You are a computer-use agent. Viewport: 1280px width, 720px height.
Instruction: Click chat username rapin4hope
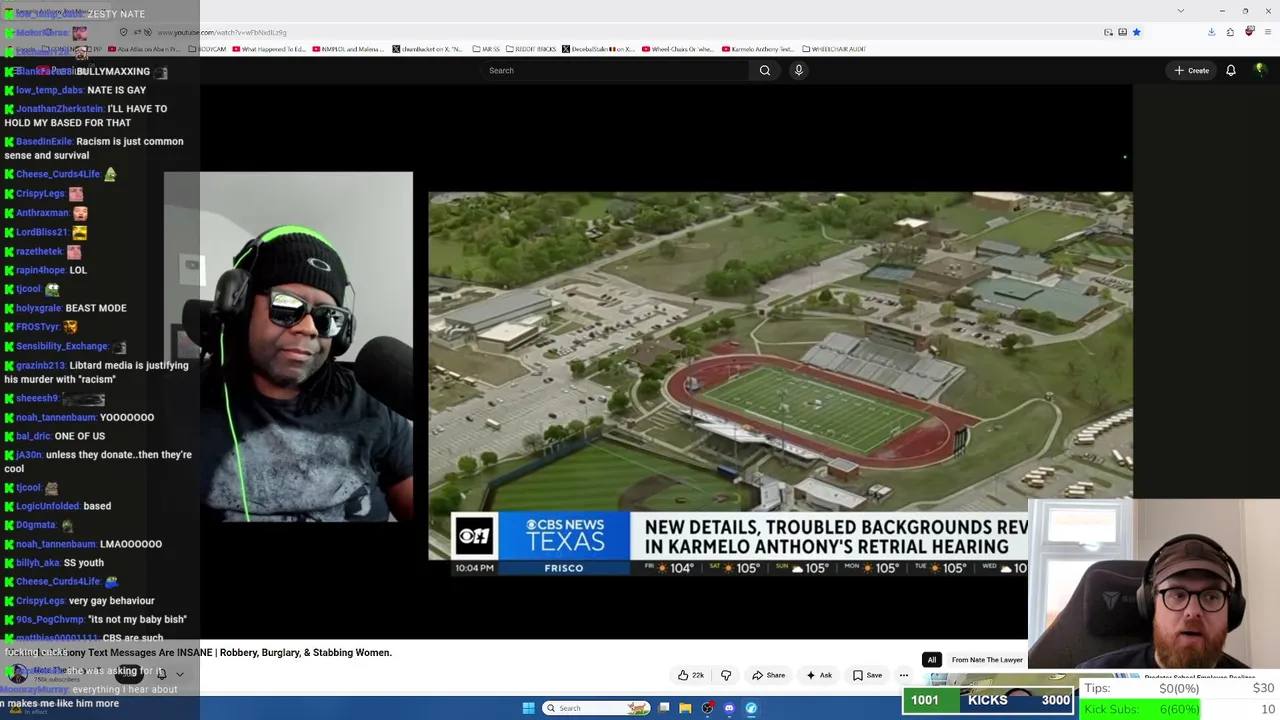[x=40, y=270]
